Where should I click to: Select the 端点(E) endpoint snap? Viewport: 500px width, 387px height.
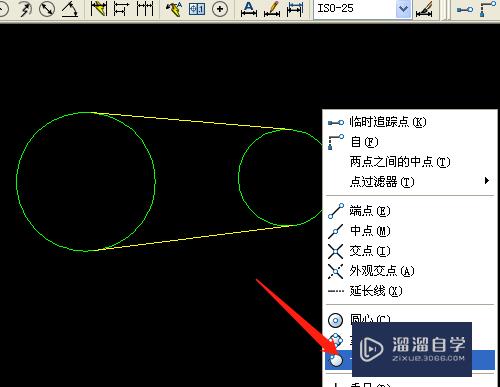click(410, 211)
